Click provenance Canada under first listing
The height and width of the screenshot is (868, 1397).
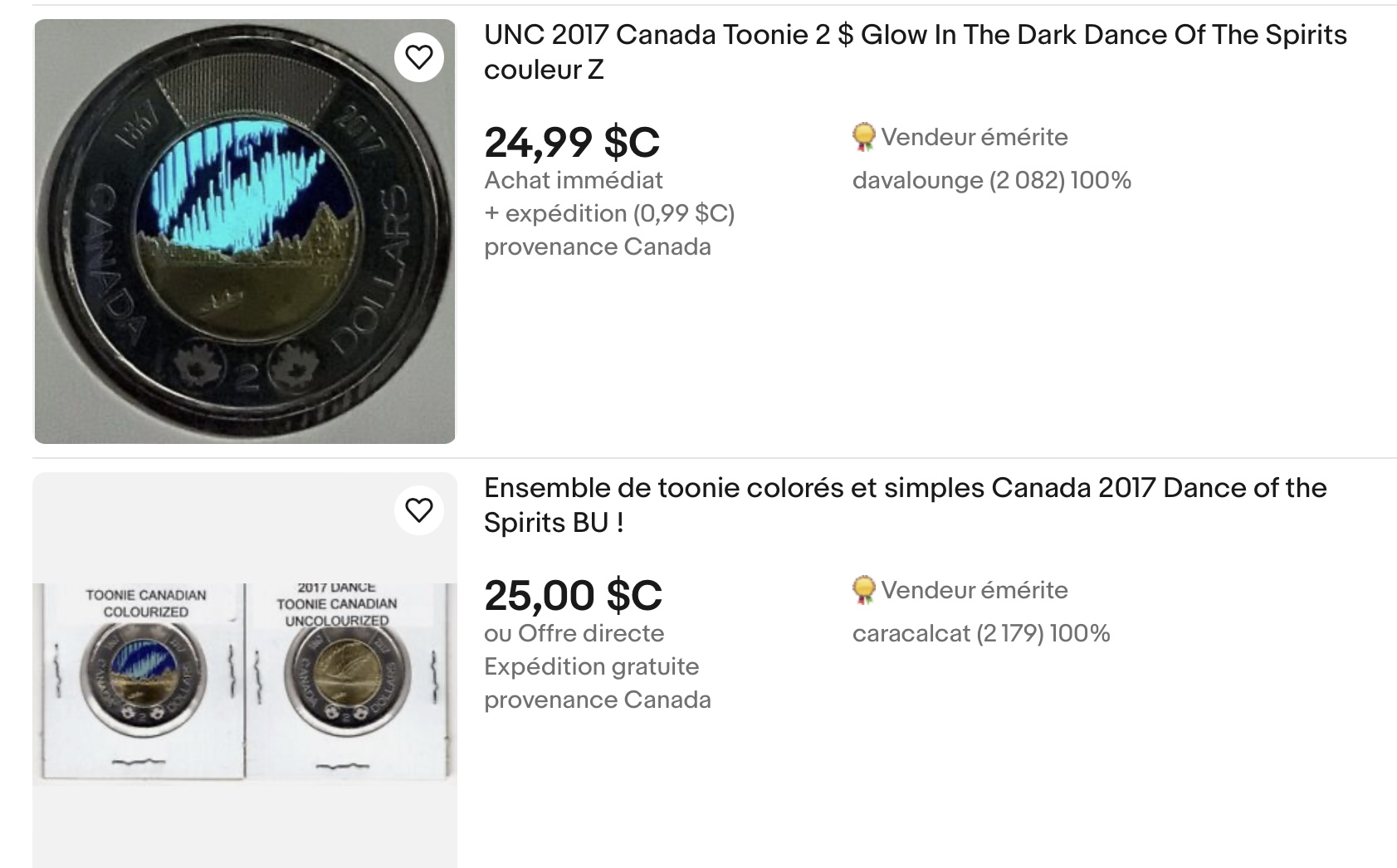[598, 247]
